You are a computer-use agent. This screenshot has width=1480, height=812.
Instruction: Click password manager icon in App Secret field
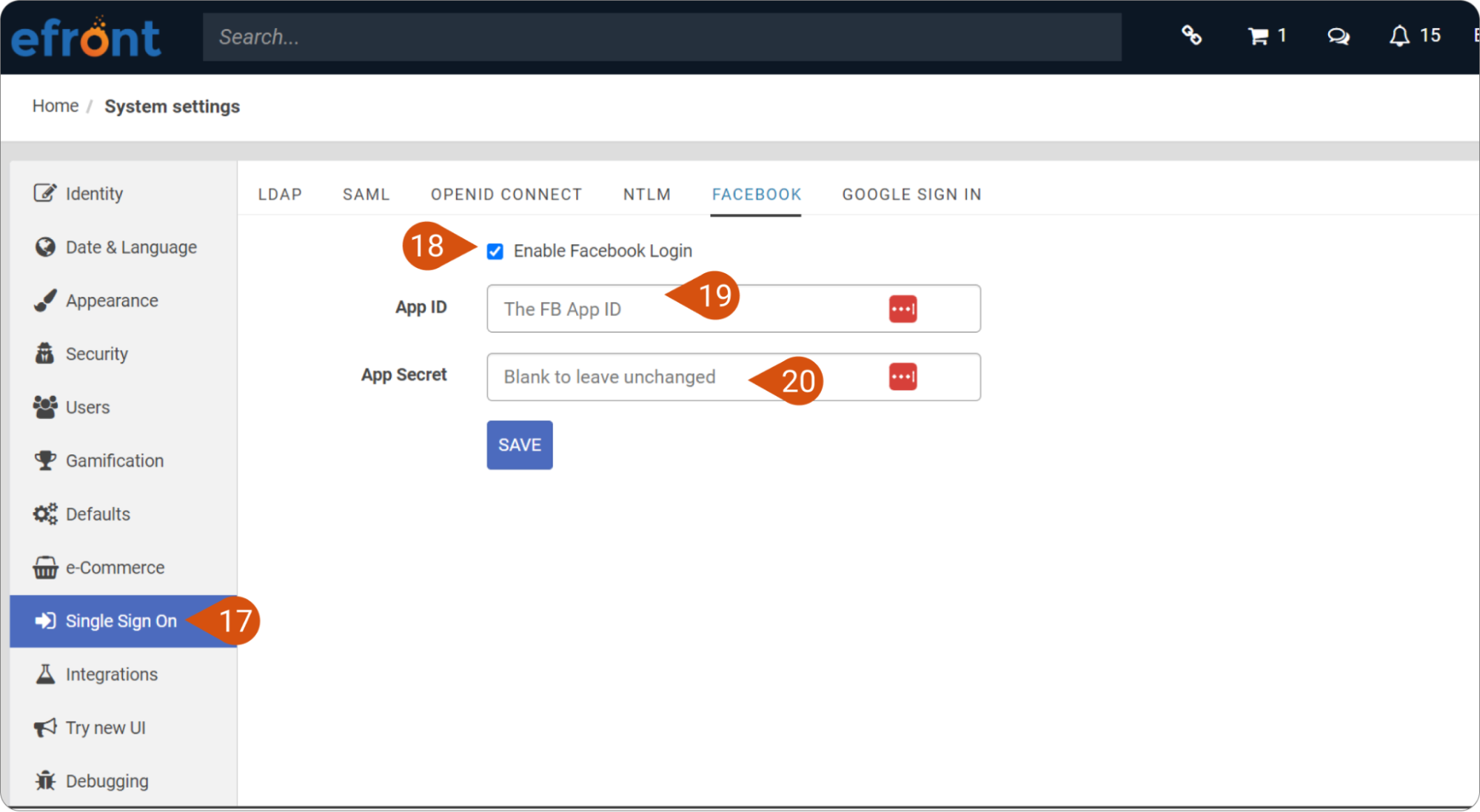point(903,377)
